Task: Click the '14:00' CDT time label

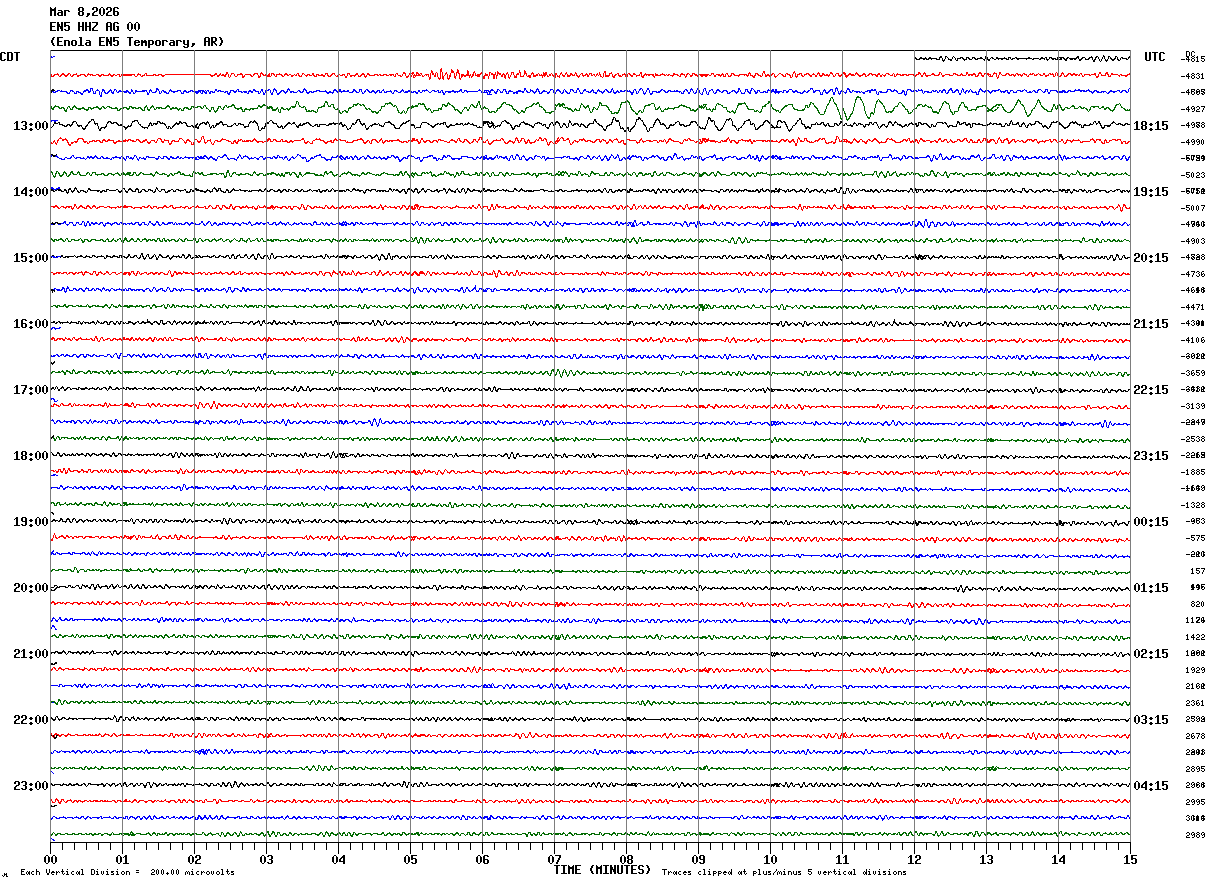Action: click(31, 192)
